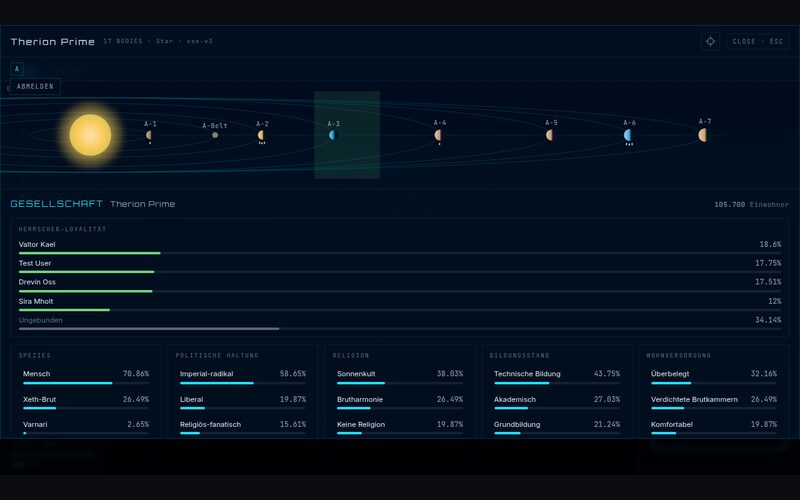The height and width of the screenshot is (500, 800).
Task: Click the Test User loyalty row
Action: (x=399, y=266)
